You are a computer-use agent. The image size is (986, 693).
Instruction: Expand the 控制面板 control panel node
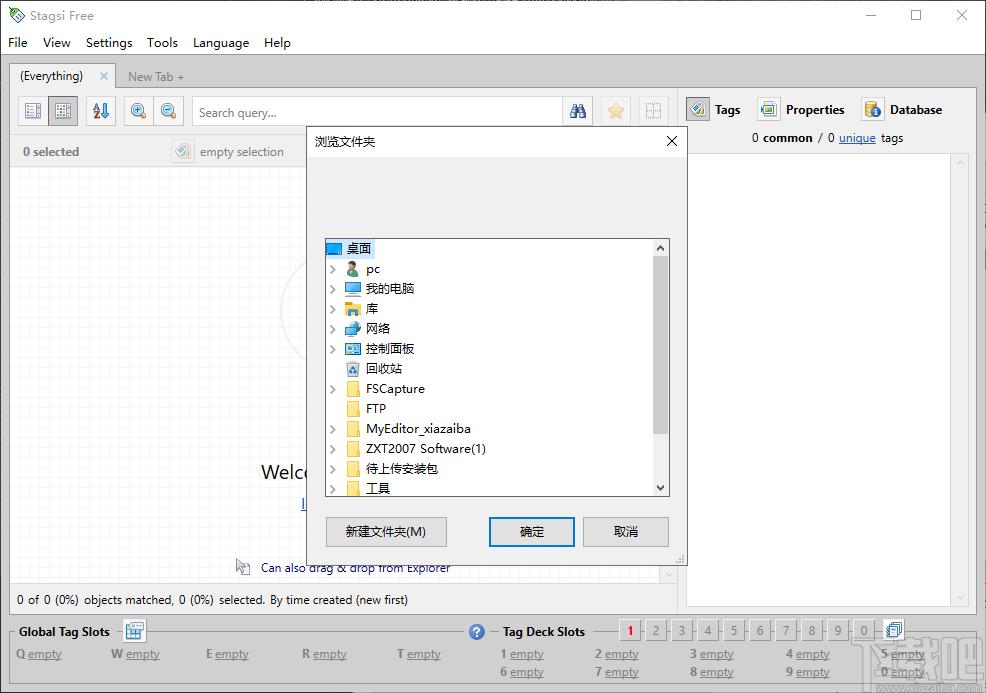click(333, 349)
